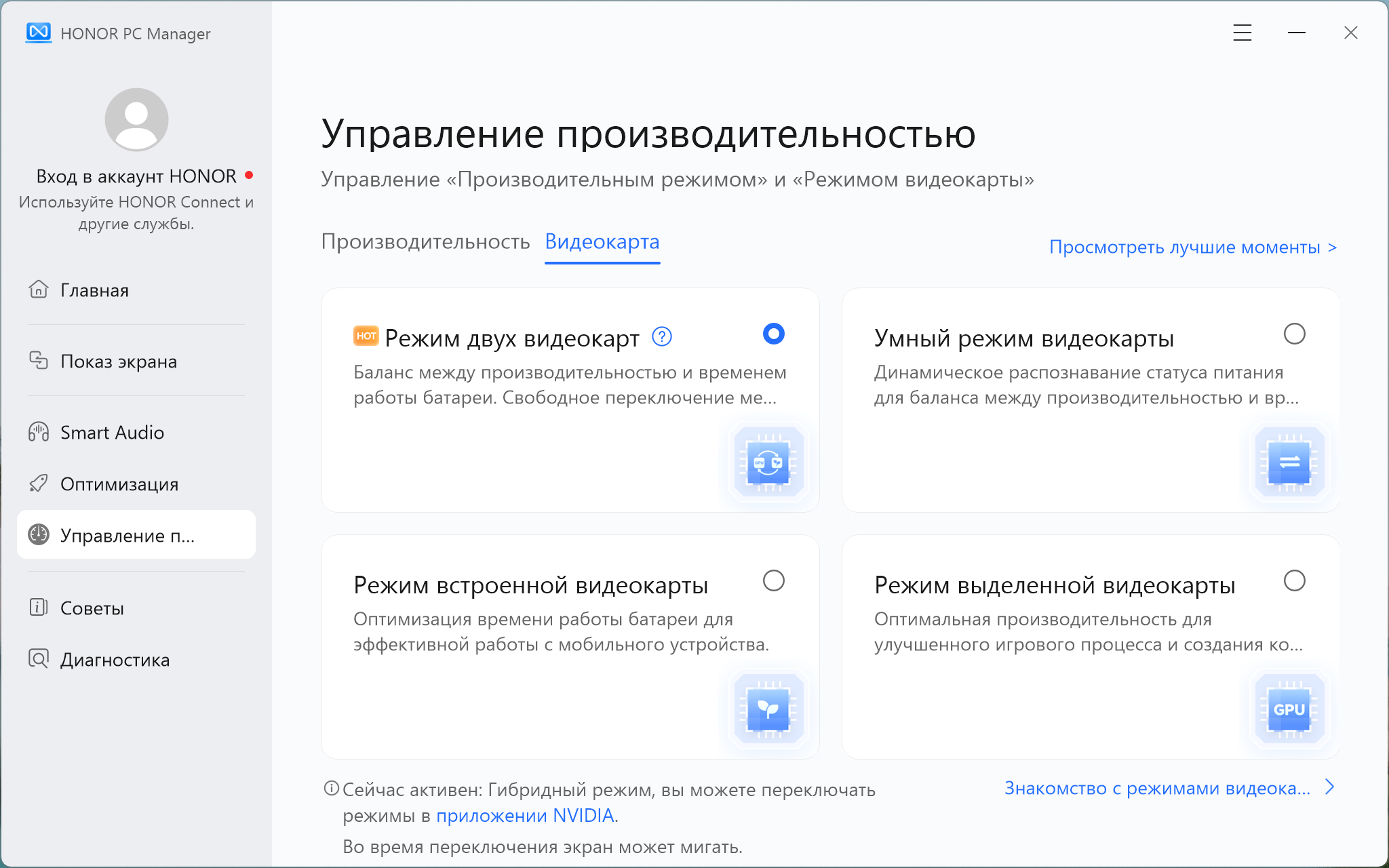Open the Оптимизация section
Screen dimensions: 1389x868
click(119, 484)
